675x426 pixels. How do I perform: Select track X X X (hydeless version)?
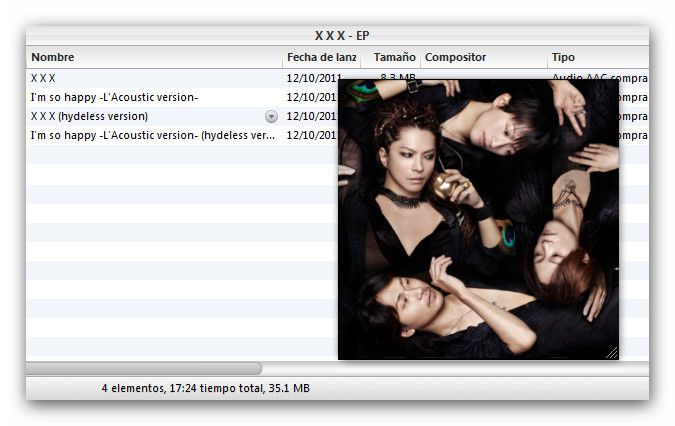[x=89, y=116]
